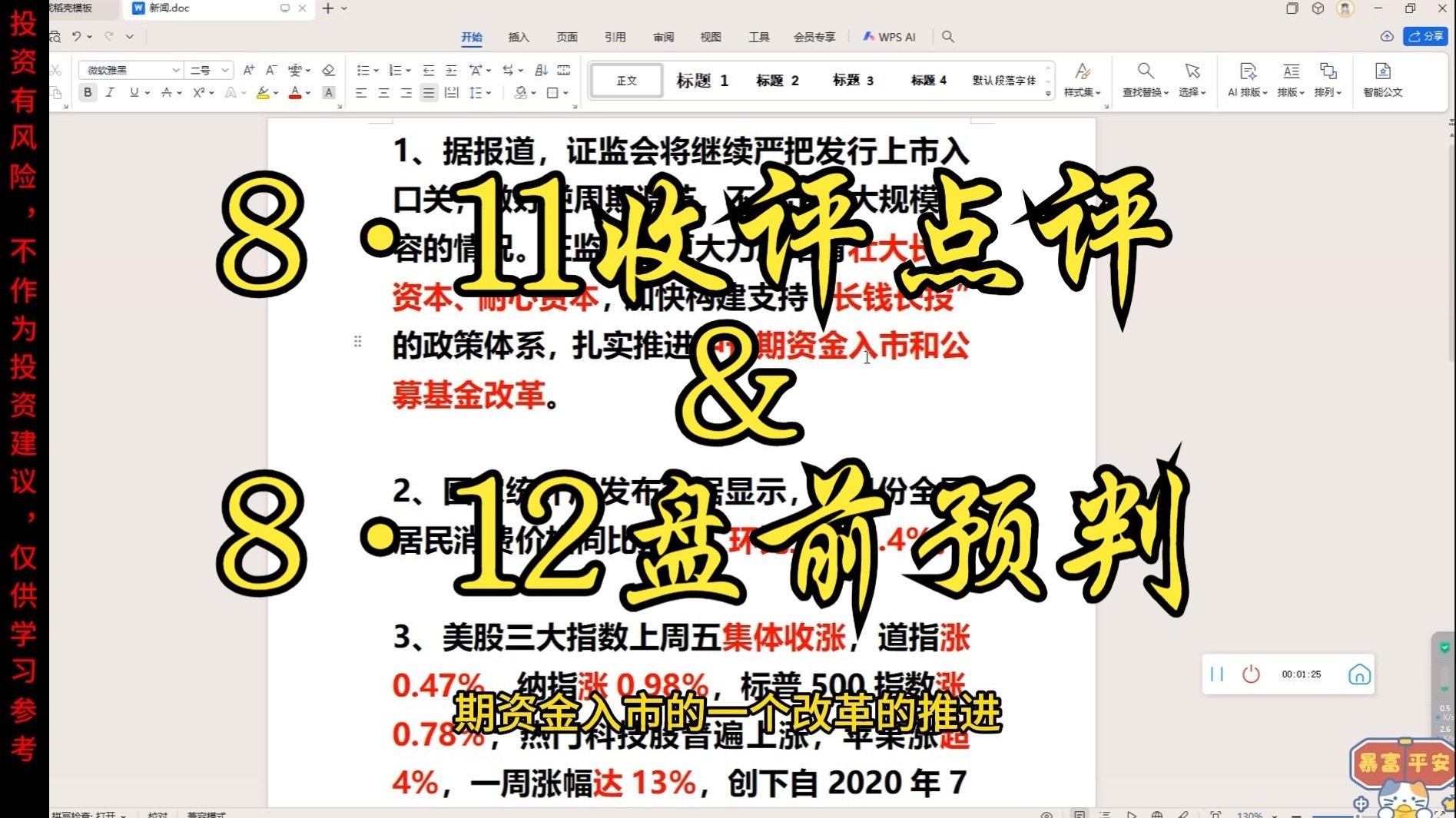
Task: Expand styles gallery more arrow
Action: pos(1048,94)
